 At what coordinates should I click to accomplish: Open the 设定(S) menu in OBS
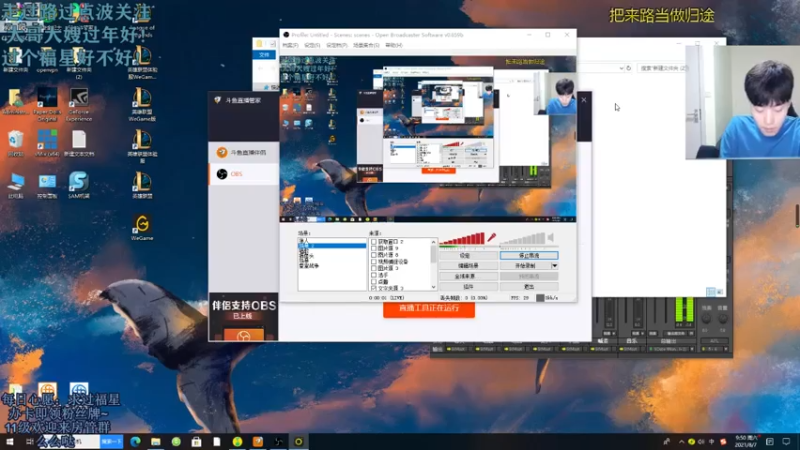(x=312, y=45)
